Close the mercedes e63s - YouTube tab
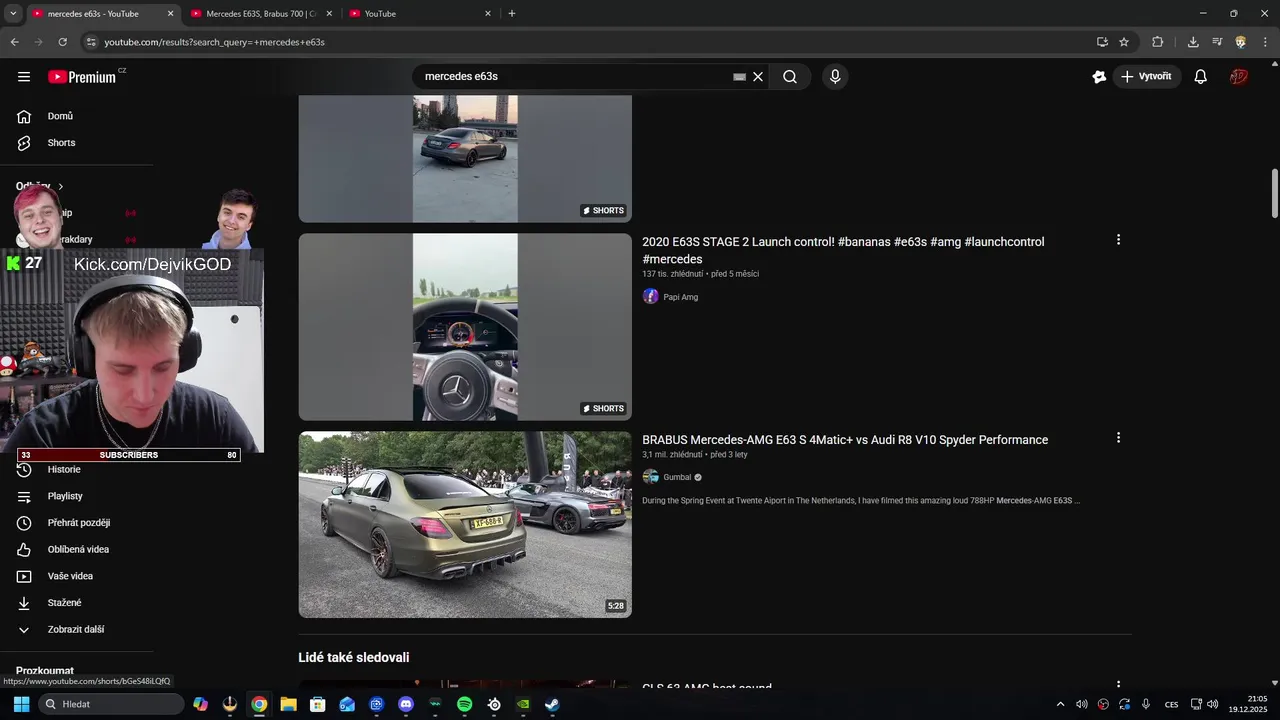 coord(170,14)
